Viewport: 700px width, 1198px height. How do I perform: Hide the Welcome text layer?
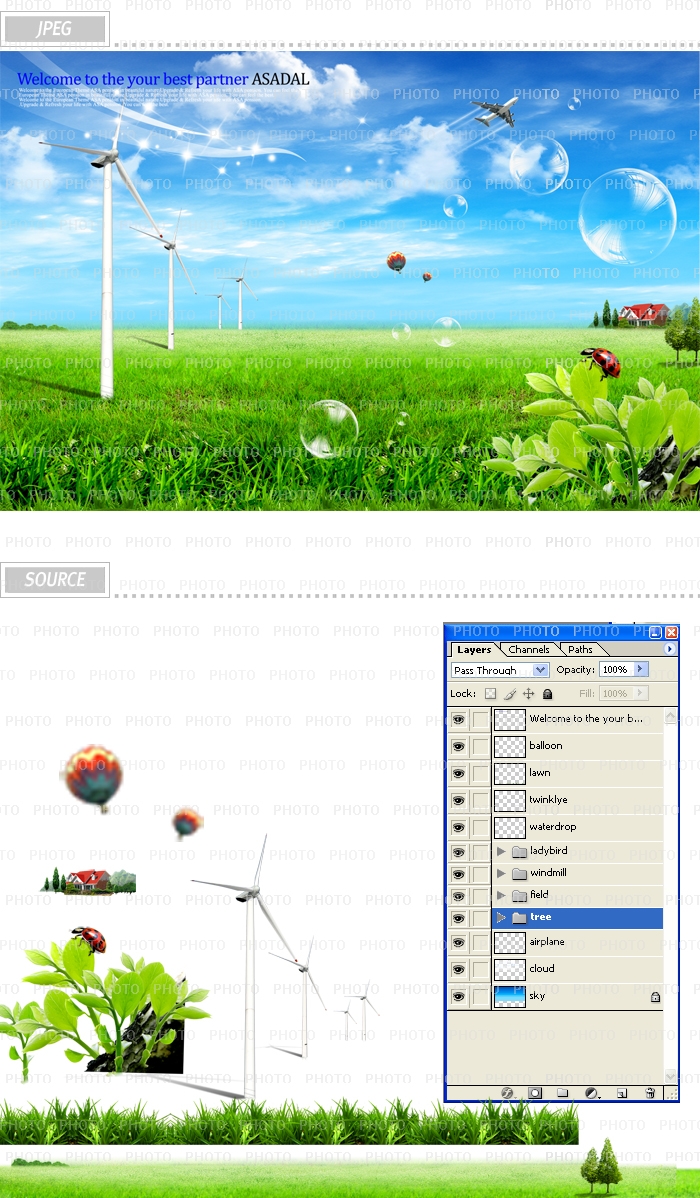459,719
